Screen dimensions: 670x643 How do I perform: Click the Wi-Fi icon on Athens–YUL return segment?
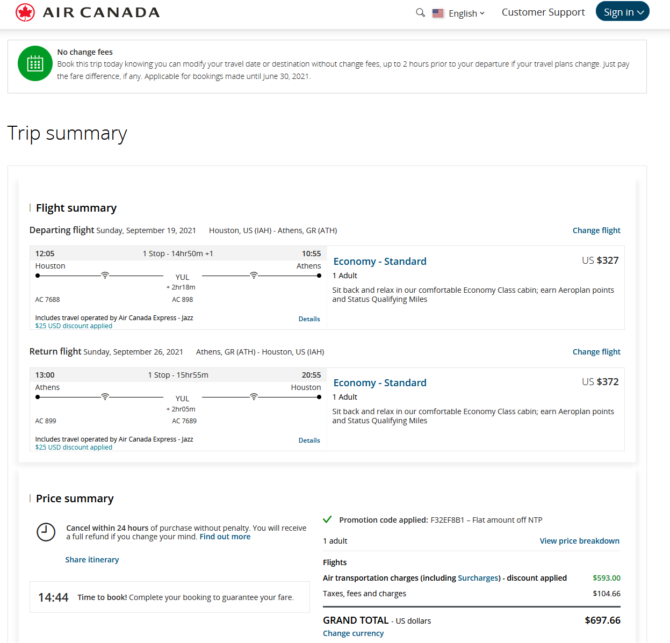(x=105, y=396)
